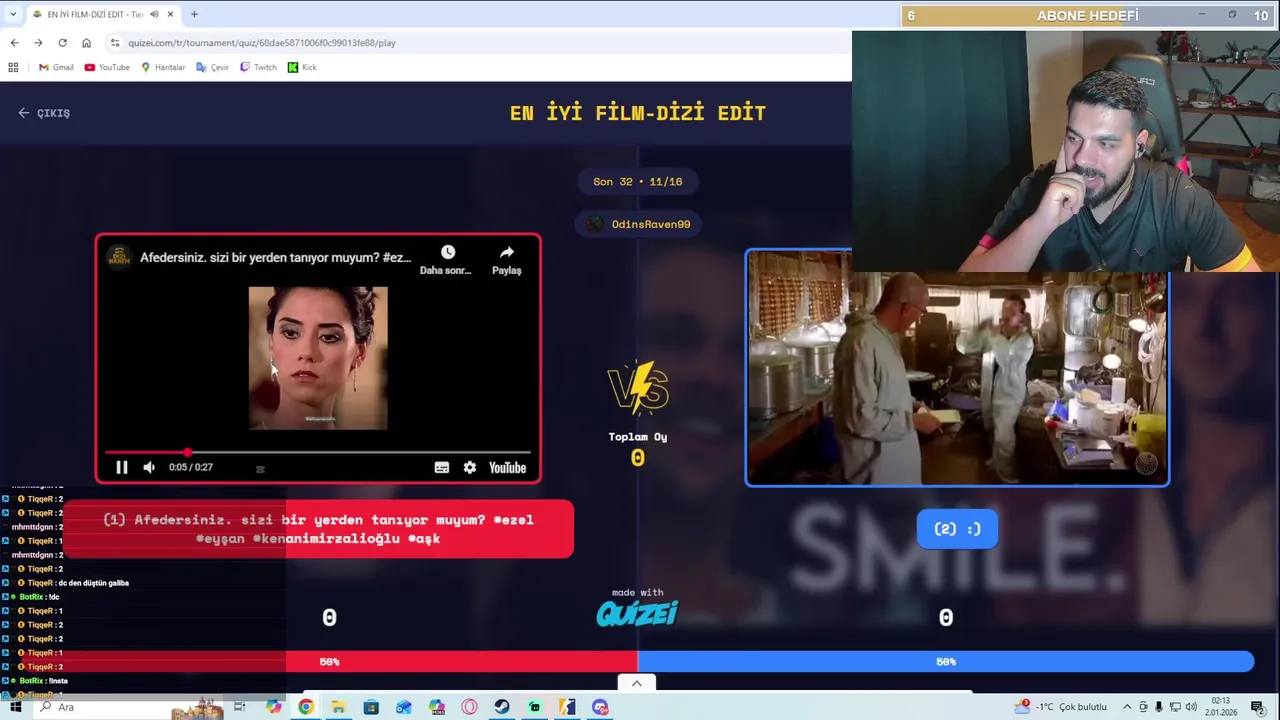Mute the tab via speaker icon

[153, 14]
